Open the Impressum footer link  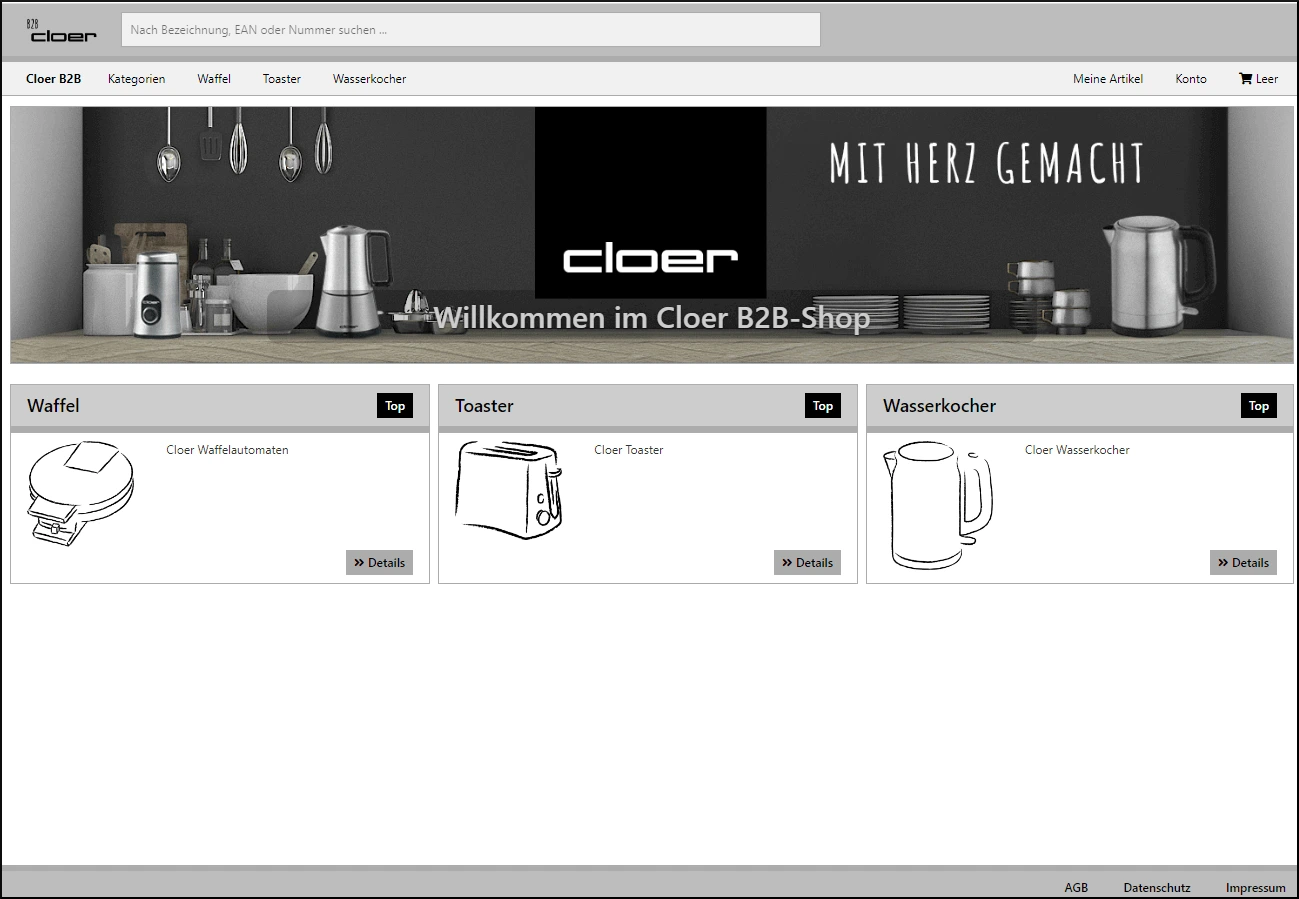[x=1255, y=887]
